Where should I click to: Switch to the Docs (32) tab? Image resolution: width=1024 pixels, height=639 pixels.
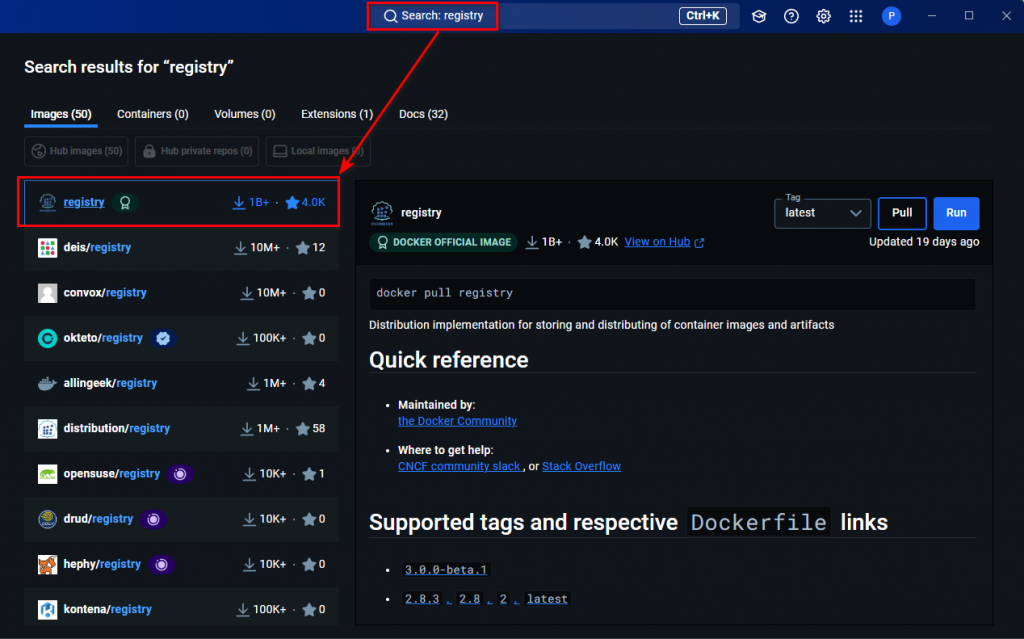pyautogui.click(x=423, y=114)
